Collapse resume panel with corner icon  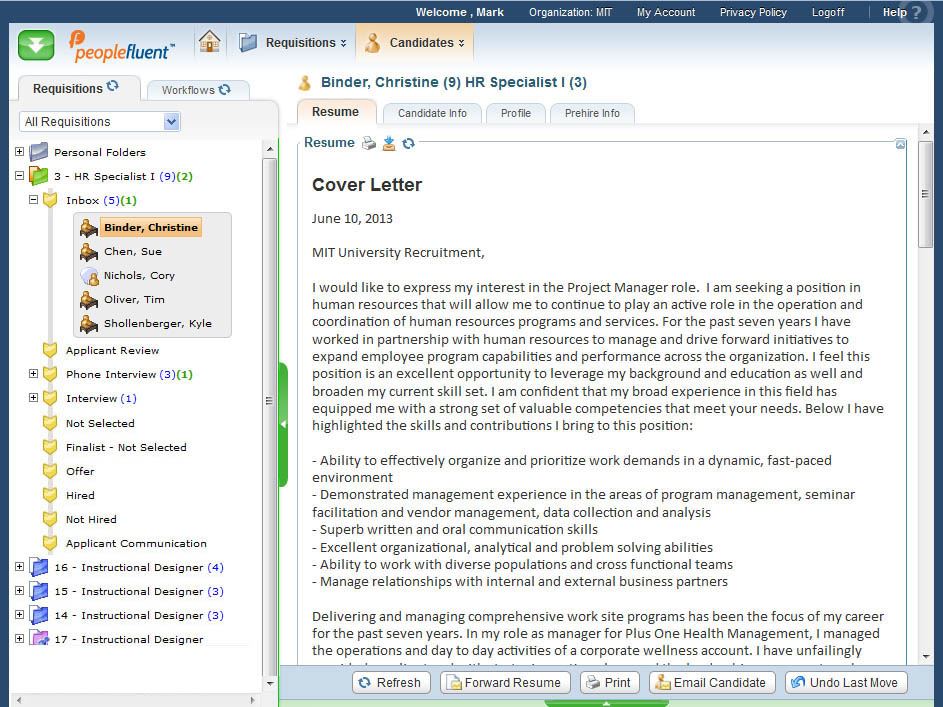click(900, 145)
